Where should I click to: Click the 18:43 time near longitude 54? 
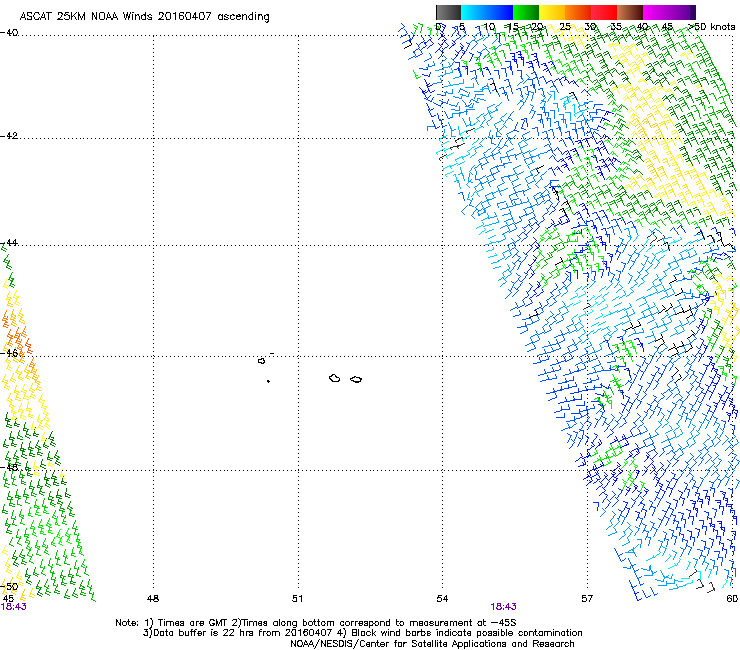pos(504,607)
